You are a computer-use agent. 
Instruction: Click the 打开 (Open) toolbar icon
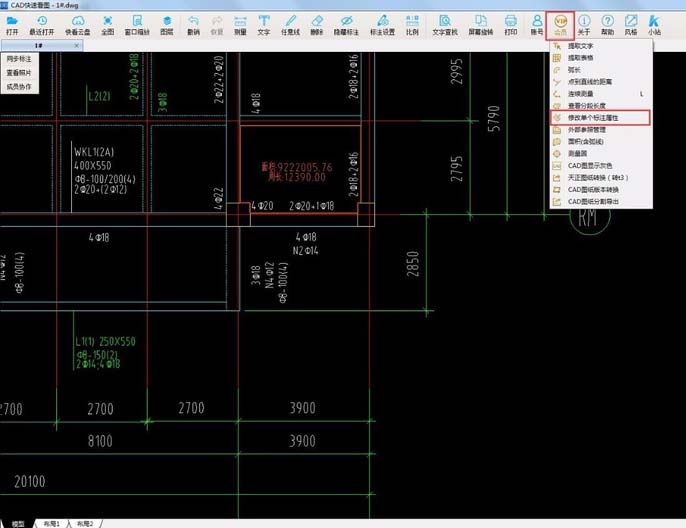pyautogui.click(x=12, y=25)
